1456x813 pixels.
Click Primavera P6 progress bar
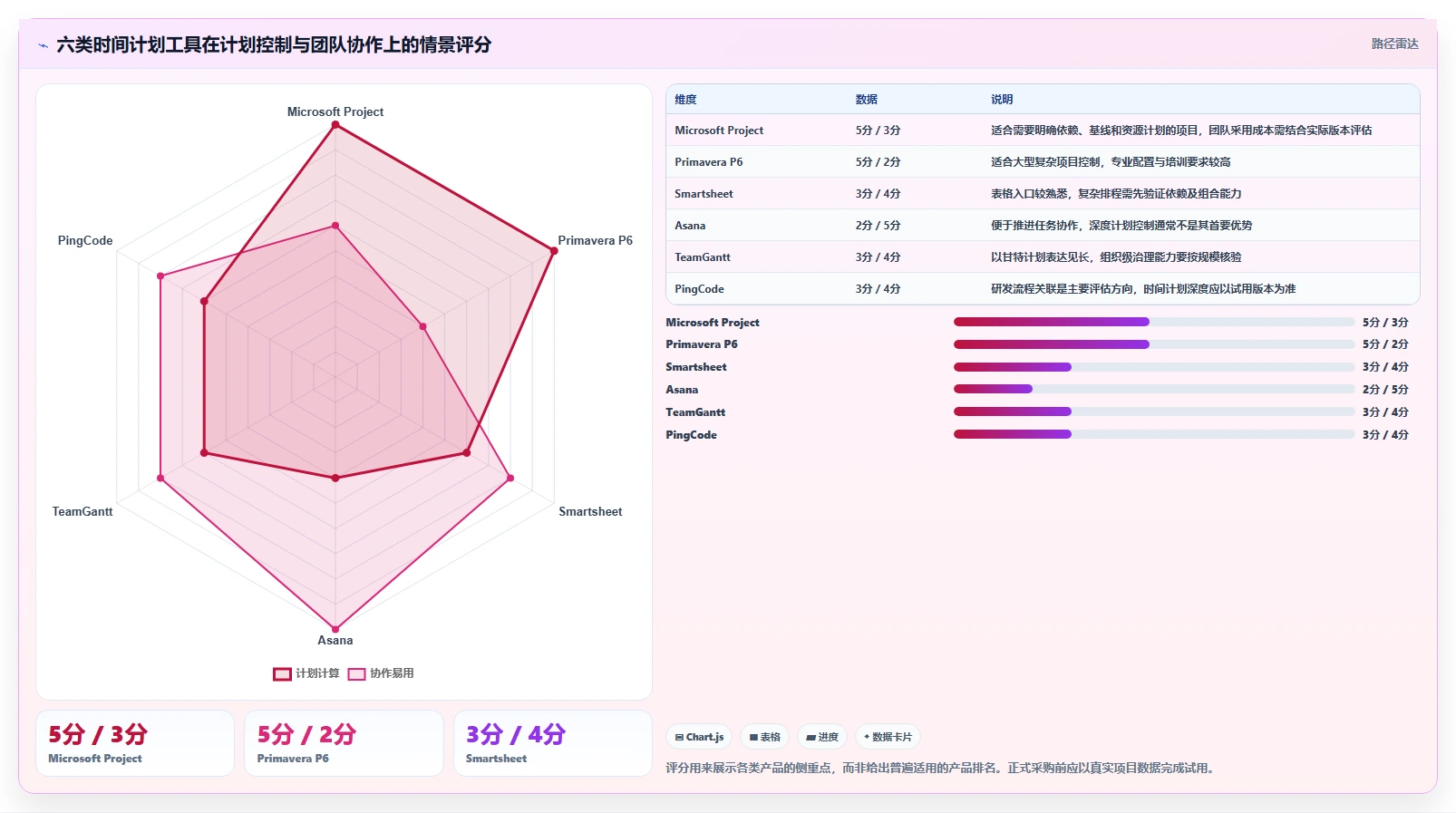(1154, 344)
